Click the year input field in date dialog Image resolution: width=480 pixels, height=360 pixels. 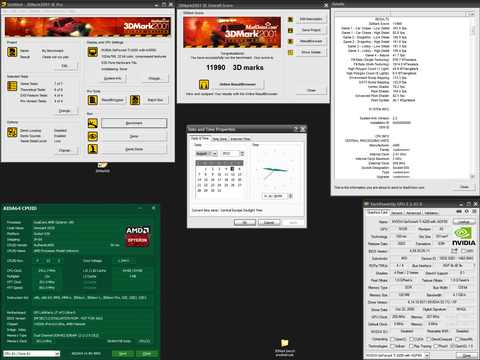pos(230,153)
